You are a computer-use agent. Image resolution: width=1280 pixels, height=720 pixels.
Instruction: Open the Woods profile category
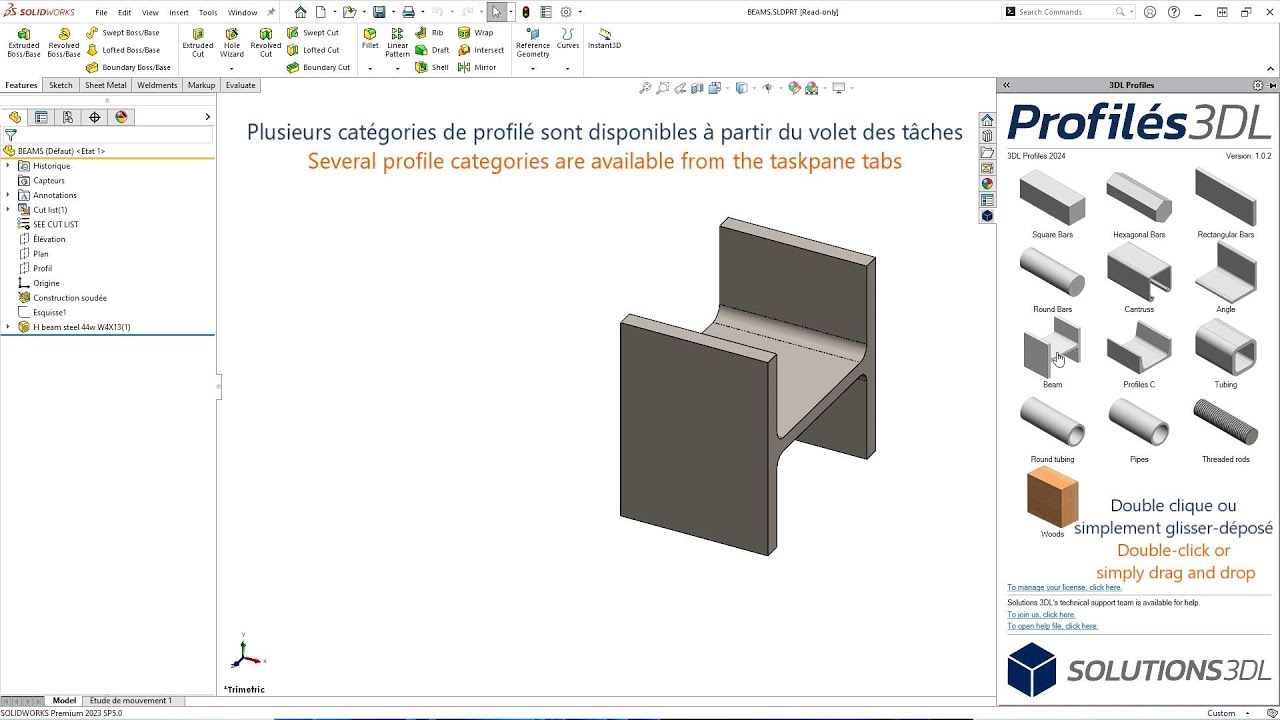tap(1052, 503)
